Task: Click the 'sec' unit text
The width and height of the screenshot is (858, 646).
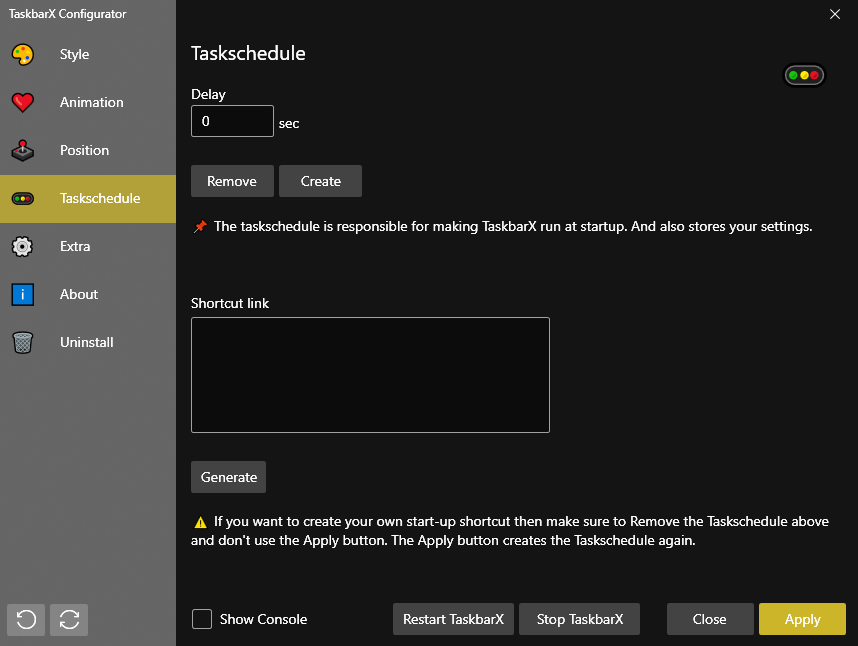Action: tap(289, 124)
